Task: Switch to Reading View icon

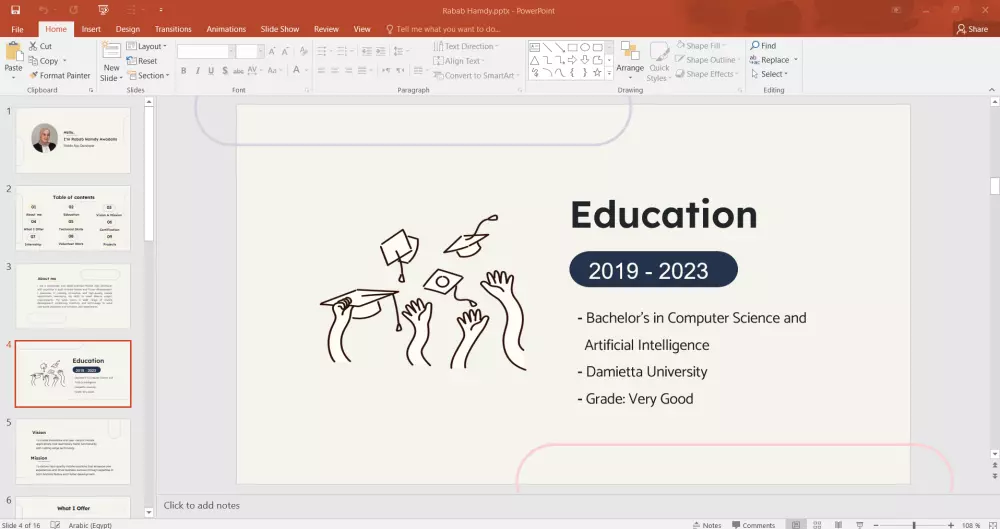Action: tap(838, 525)
